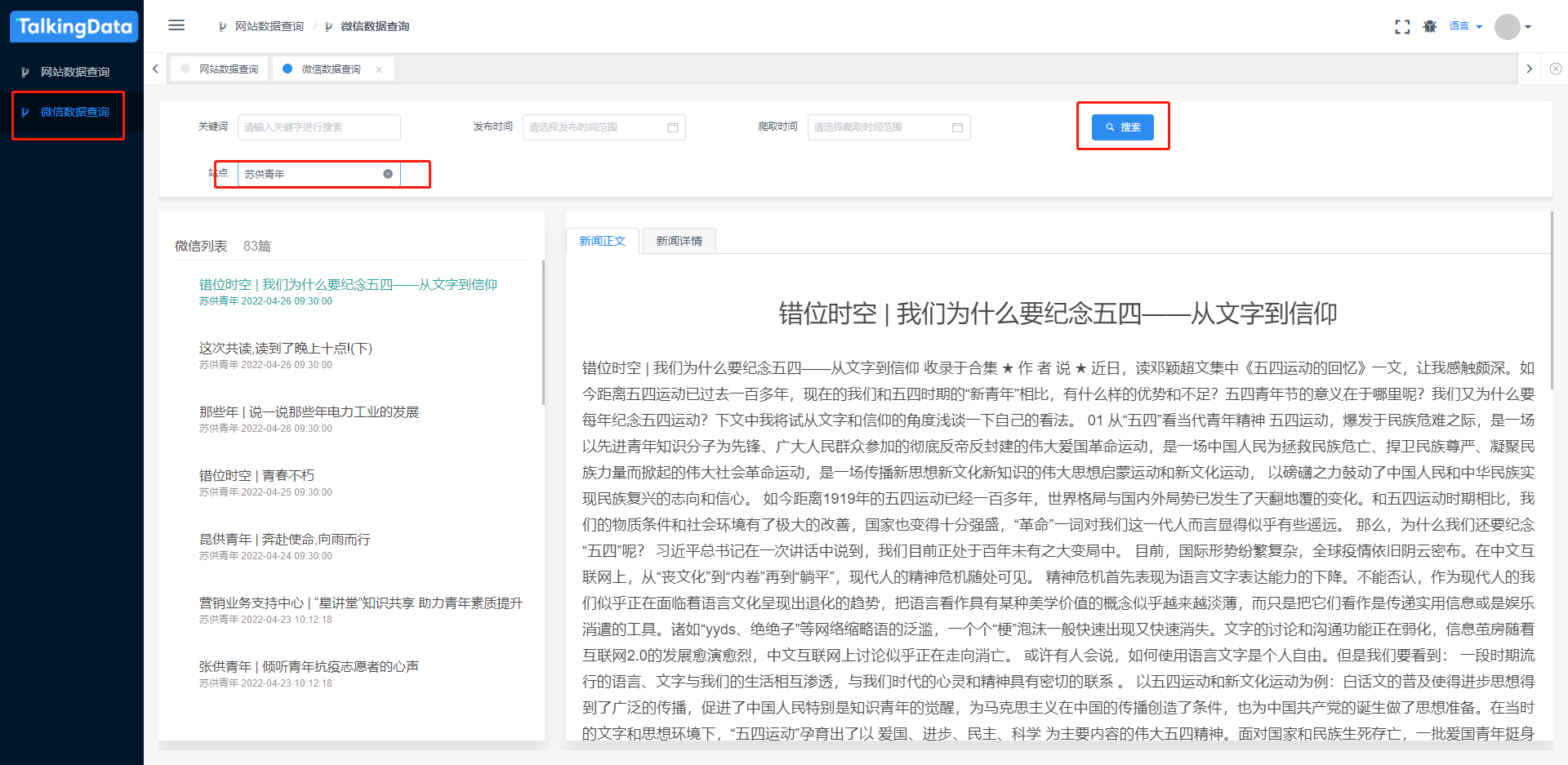1568x765 pixels.
Task: Click breadcrumb icon before 网站数据查询
Action: click(223, 27)
